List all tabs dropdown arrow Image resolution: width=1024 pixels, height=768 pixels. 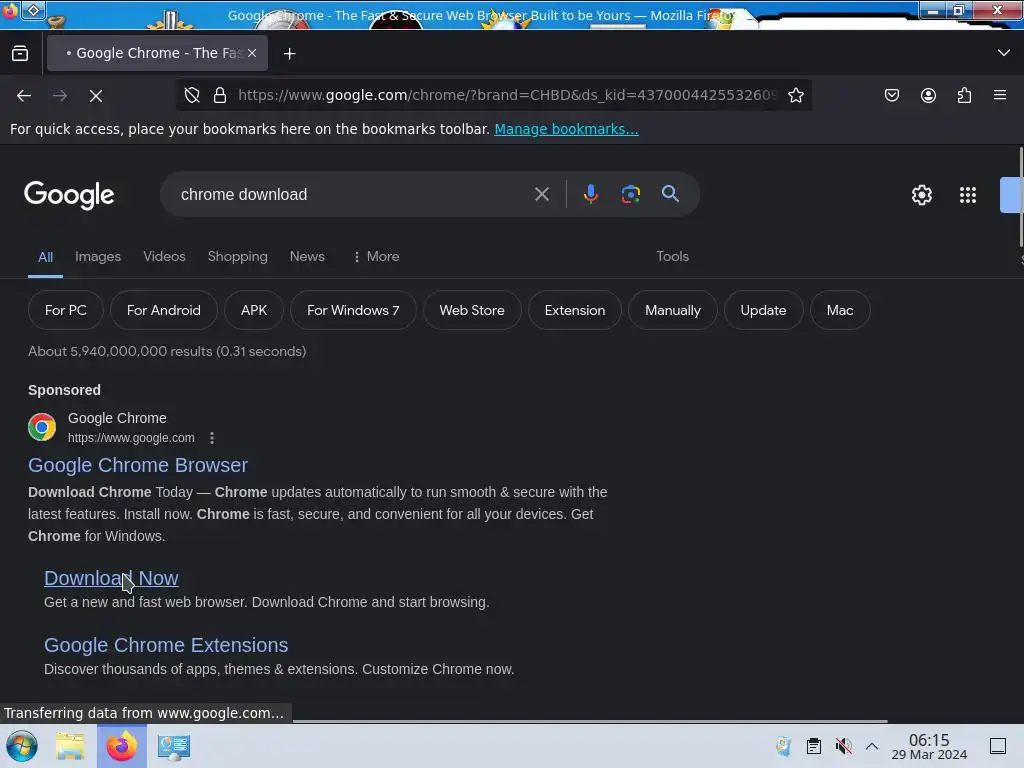coord(1004,53)
